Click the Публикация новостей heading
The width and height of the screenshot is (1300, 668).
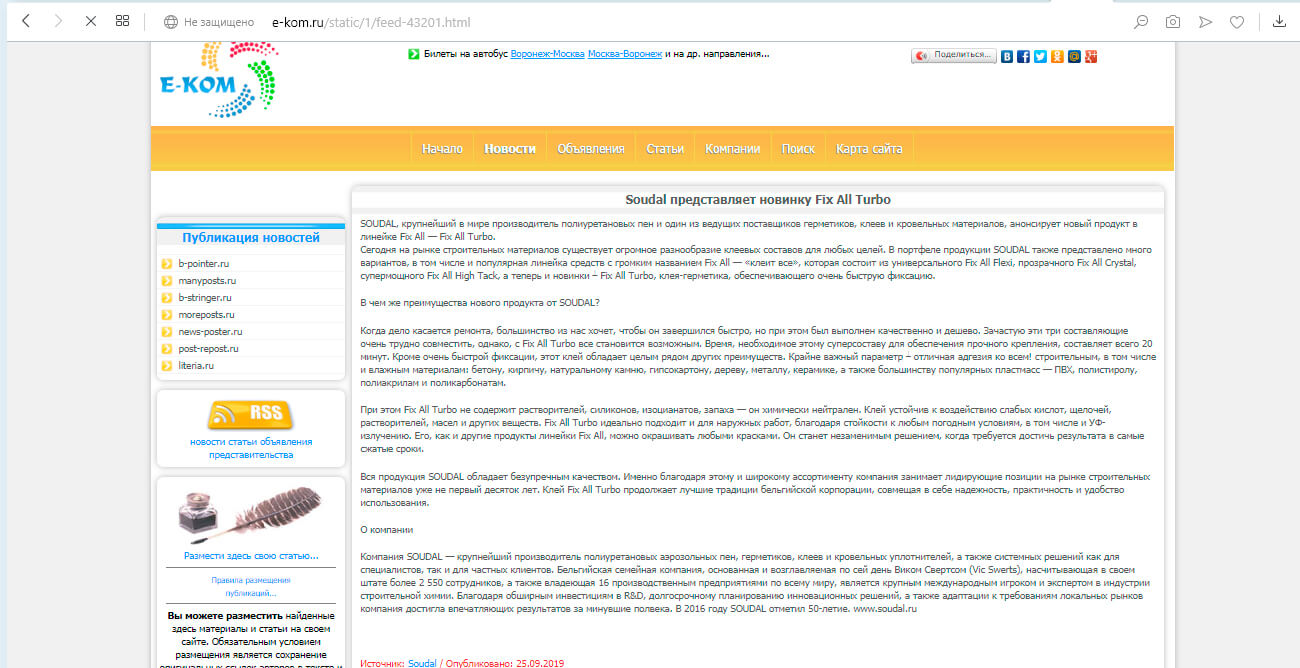click(x=251, y=238)
